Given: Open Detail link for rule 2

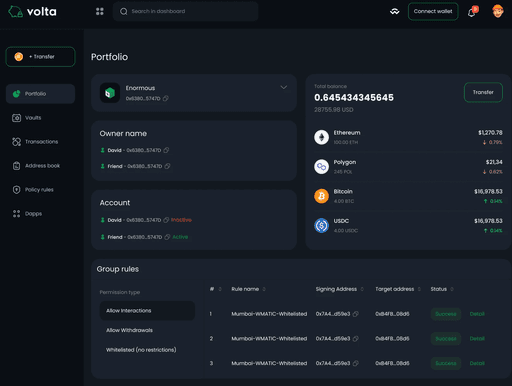Looking at the screenshot, I should click(x=477, y=339).
